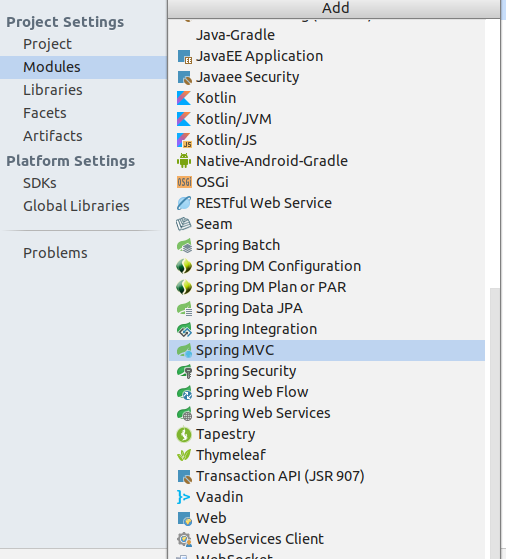506x559 pixels.
Task: Click the Thymeleaf leaf icon
Action: tap(184, 455)
